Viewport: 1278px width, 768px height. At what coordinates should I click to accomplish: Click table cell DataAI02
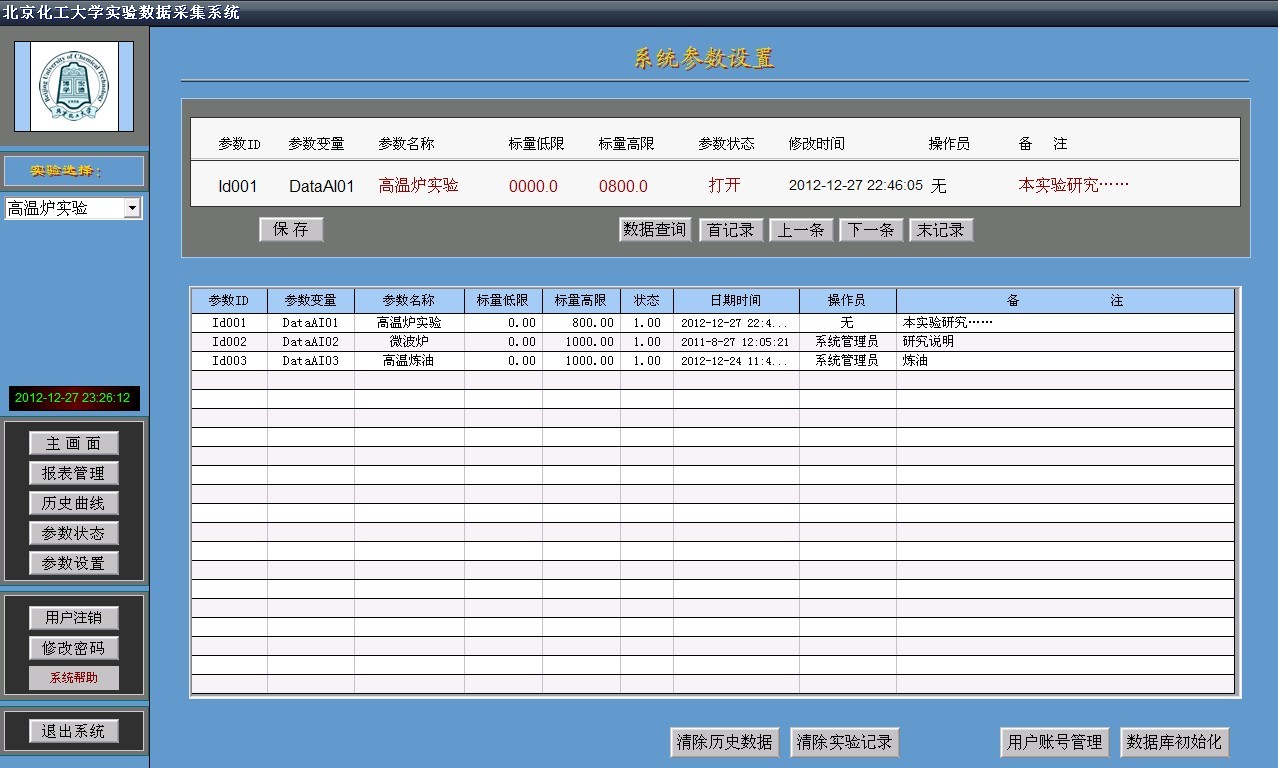coord(311,342)
